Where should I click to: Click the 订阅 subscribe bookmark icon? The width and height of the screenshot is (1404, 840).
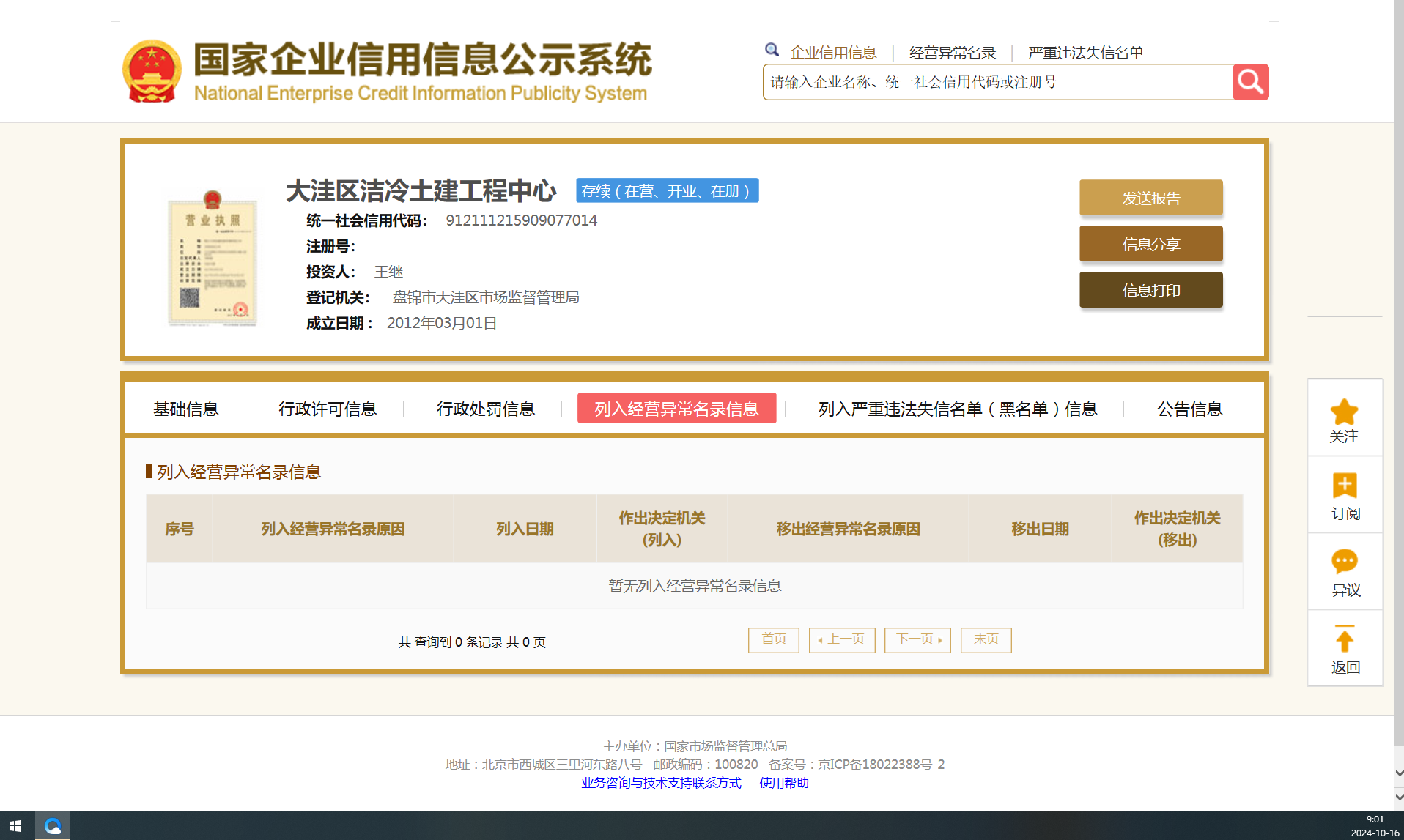(1344, 486)
